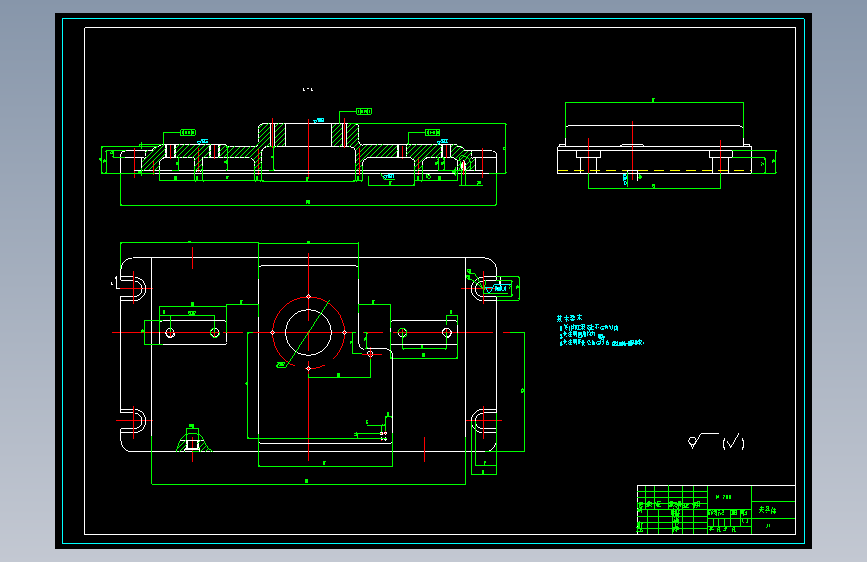The height and width of the screenshot is (562, 867).
Task: Select the part name in the title block
Action: click(x=767, y=510)
